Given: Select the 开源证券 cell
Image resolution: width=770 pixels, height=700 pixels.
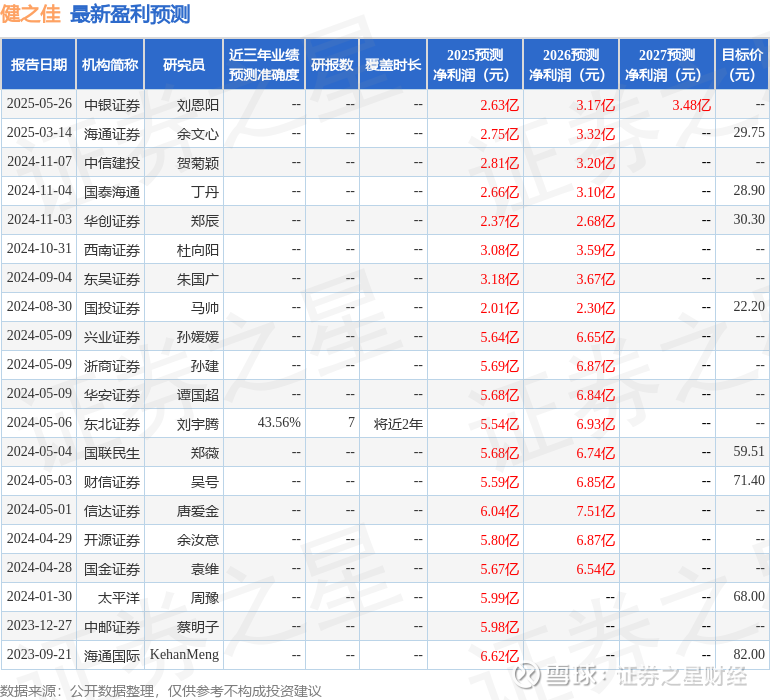Looking at the screenshot, I should click(x=112, y=540).
